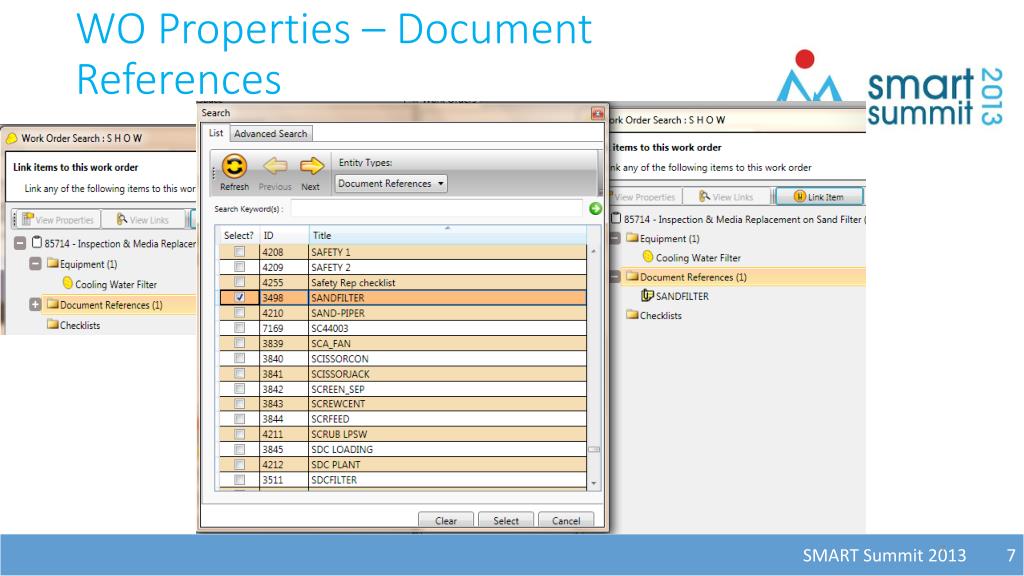Check the Safety Rep checklist checkbox
Screen dimensions: 1024x576
[x=240, y=282]
